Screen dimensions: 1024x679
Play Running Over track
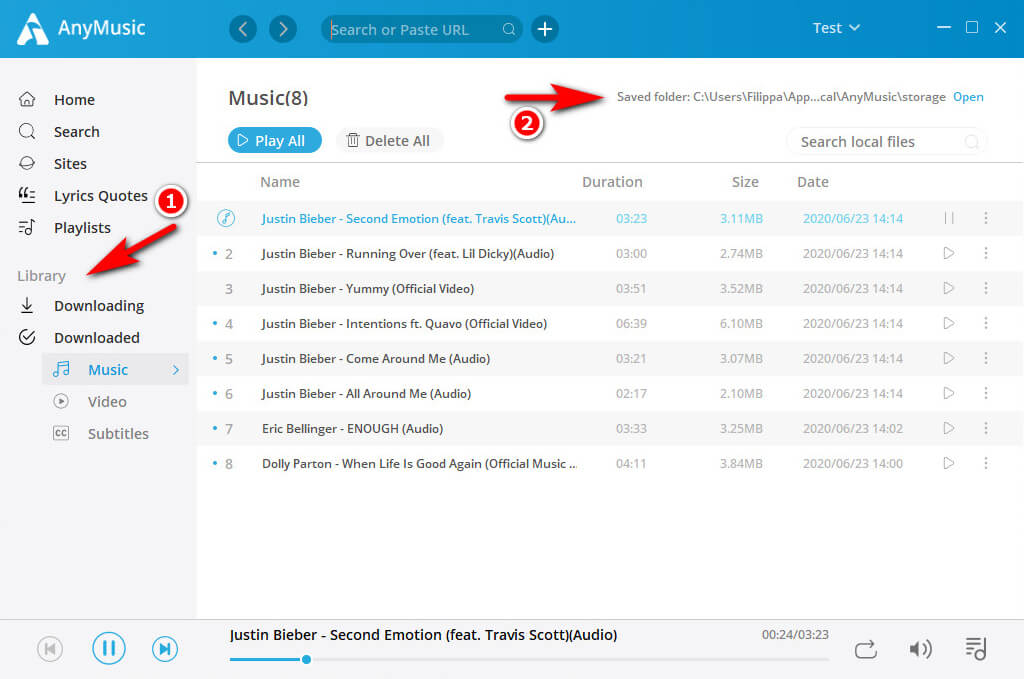pos(949,253)
